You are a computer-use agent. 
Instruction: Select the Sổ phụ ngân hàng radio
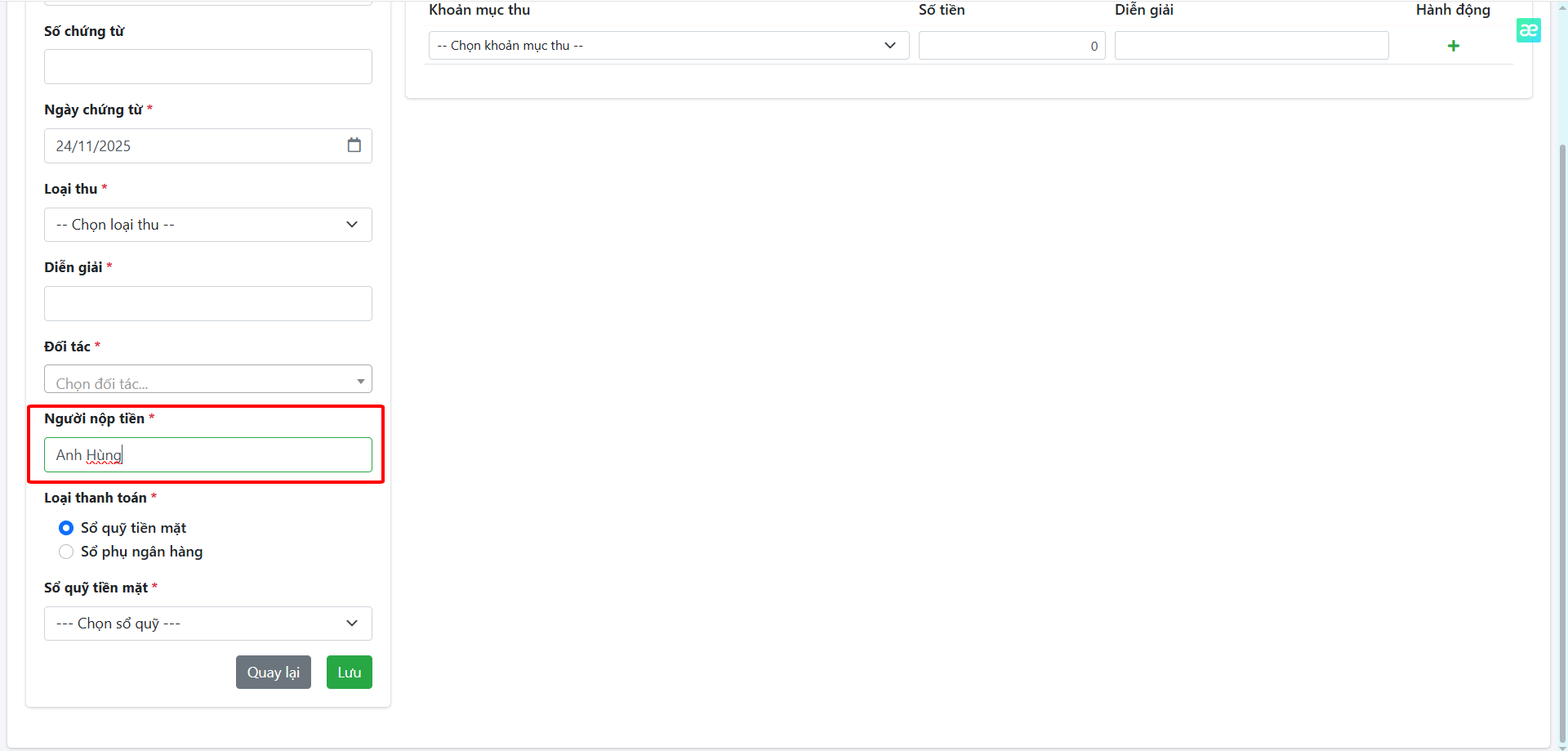coord(66,552)
